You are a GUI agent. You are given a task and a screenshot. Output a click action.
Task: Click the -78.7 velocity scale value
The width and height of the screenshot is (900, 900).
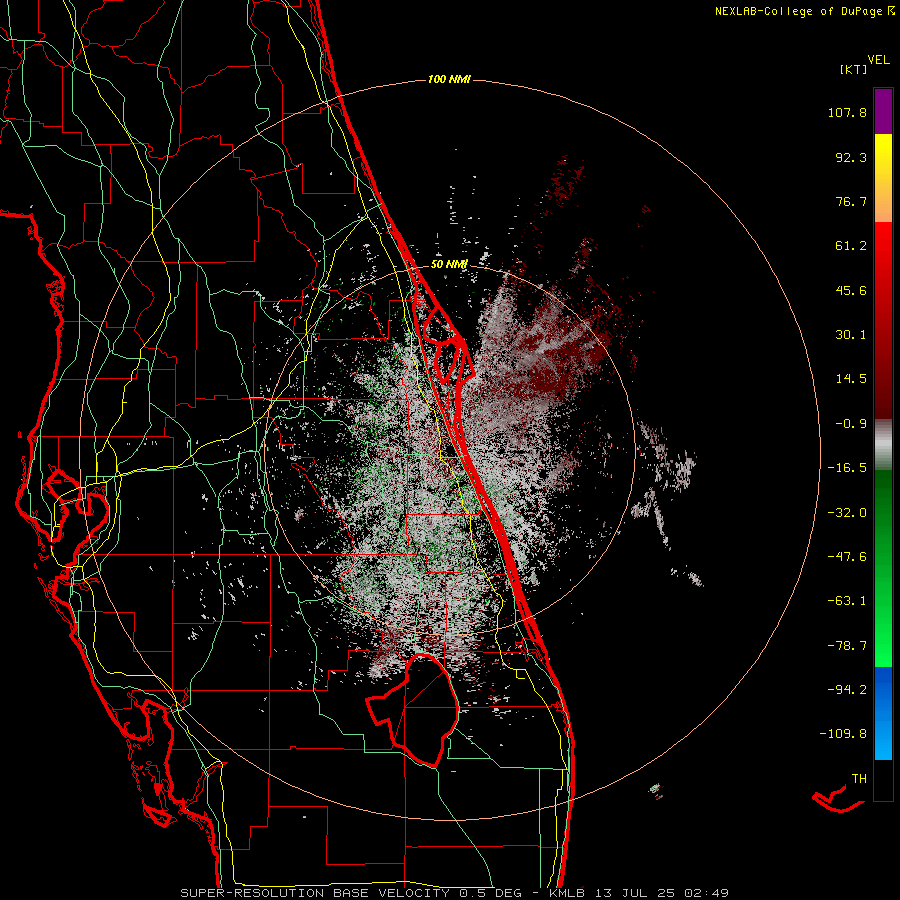(847, 646)
